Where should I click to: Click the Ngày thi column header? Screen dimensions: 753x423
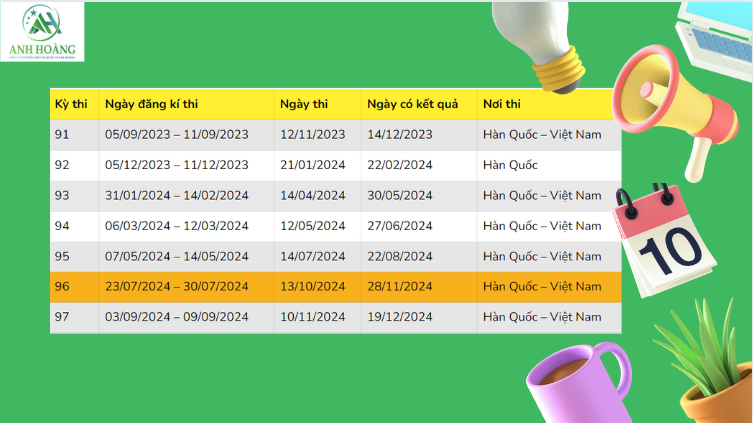tap(304, 104)
